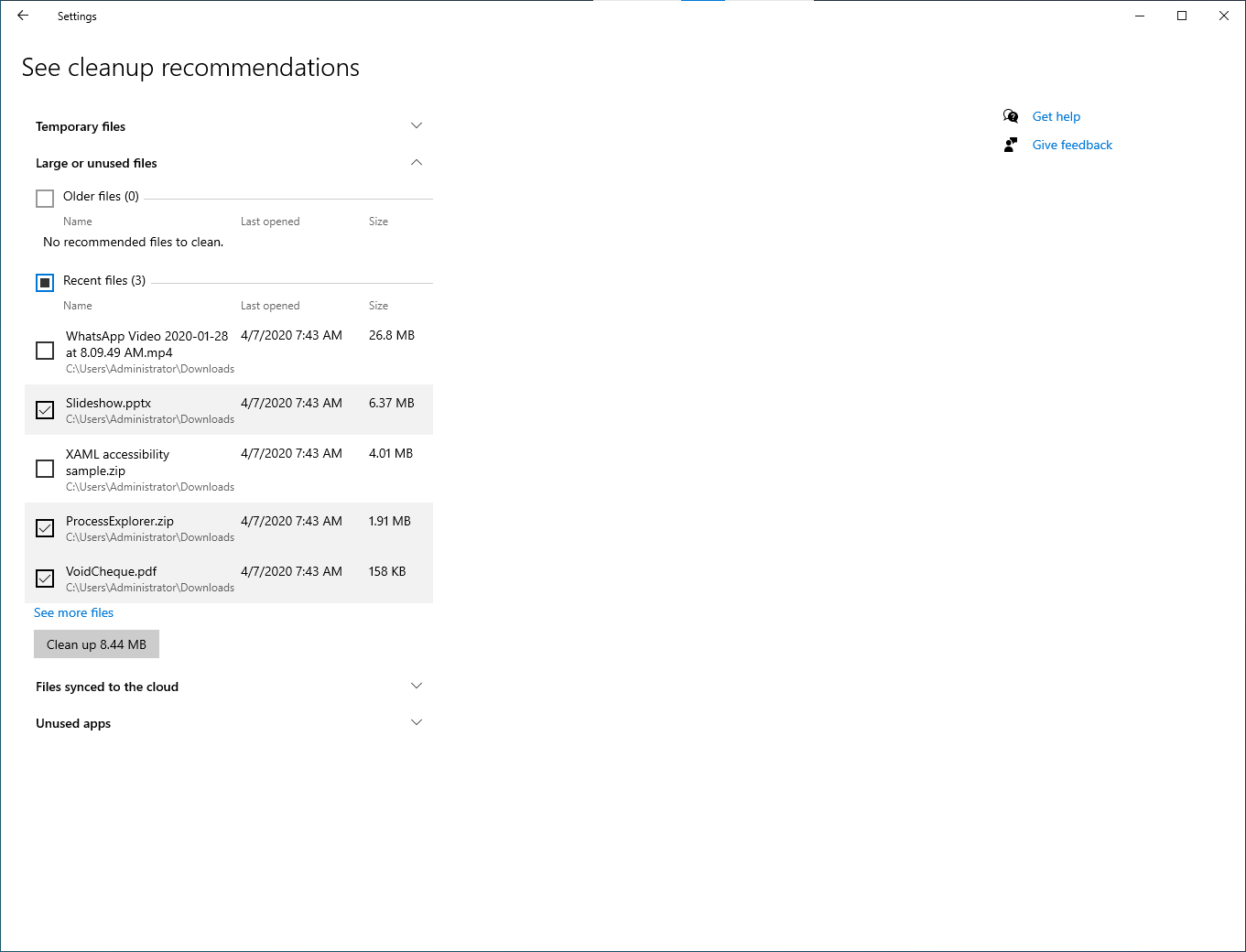Viewport: 1246px width, 952px height.
Task: Deselect VoidCheque.pdf checkbox
Action: (x=44, y=578)
